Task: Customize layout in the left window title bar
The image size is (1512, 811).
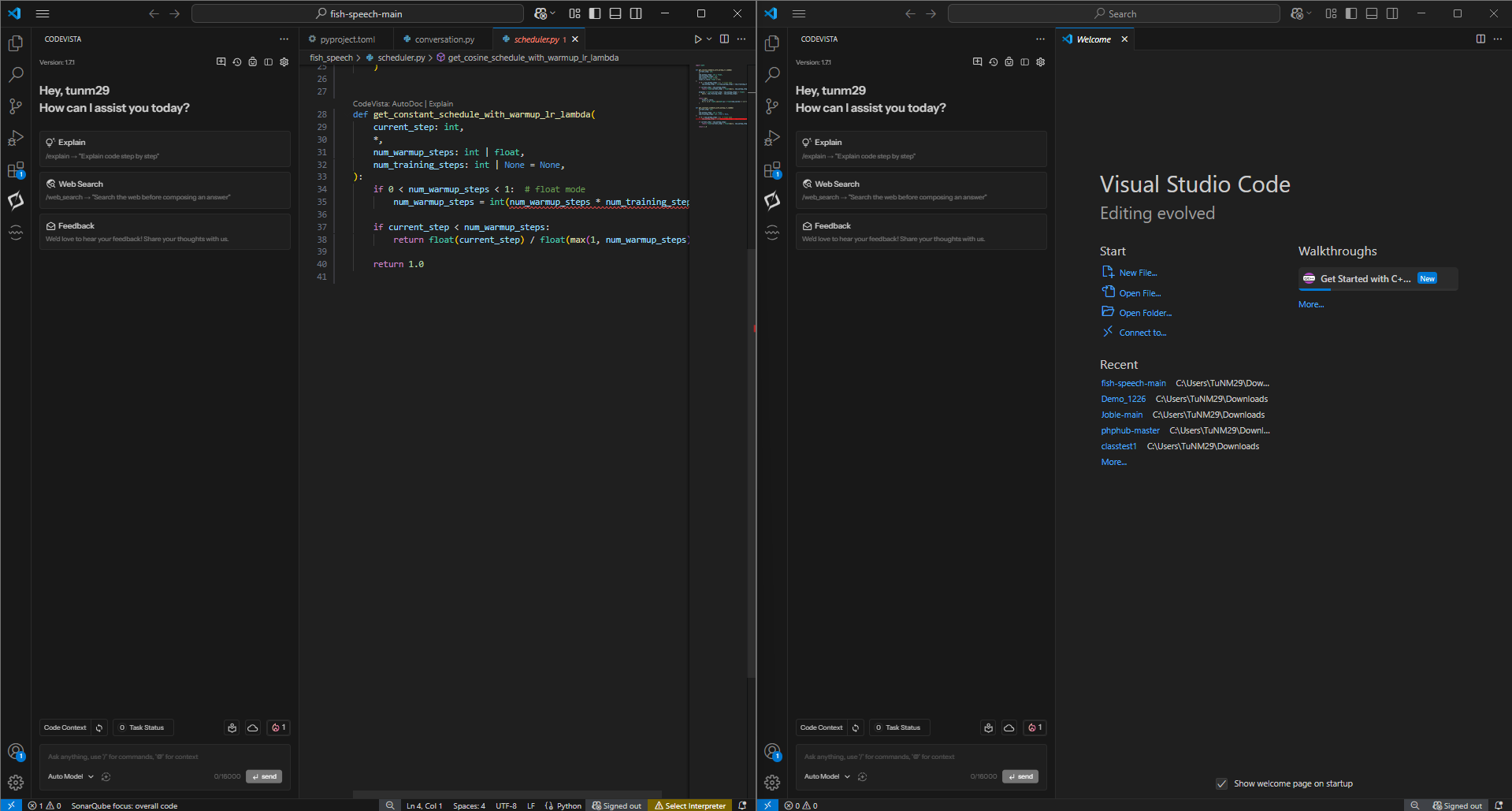Action: (575, 13)
